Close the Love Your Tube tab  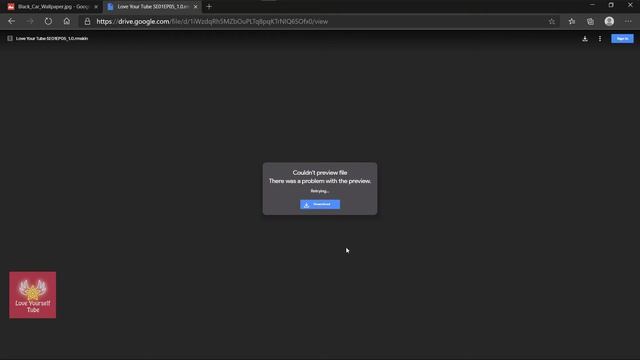coord(196,7)
